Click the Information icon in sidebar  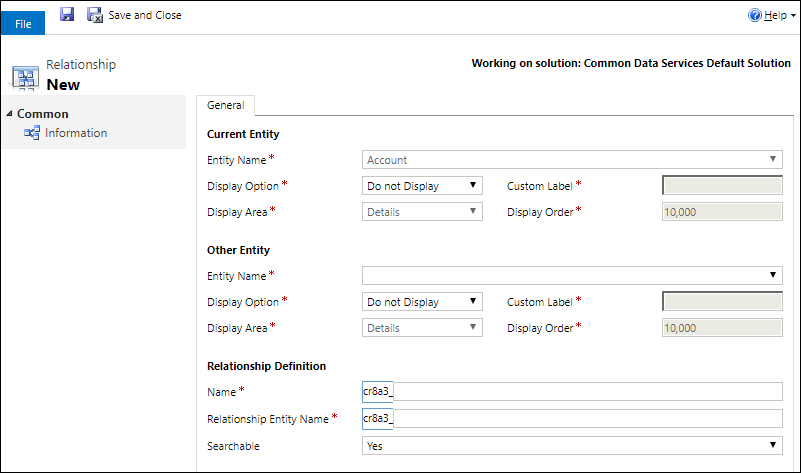coord(31,133)
